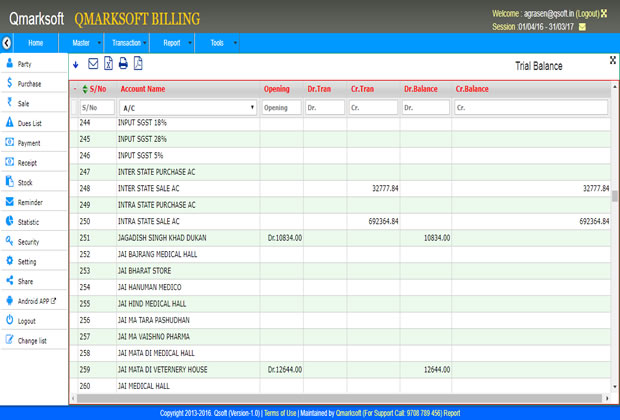Screen dimensions: 620x420
Task: Open Android APP icon
Action: [9, 300]
